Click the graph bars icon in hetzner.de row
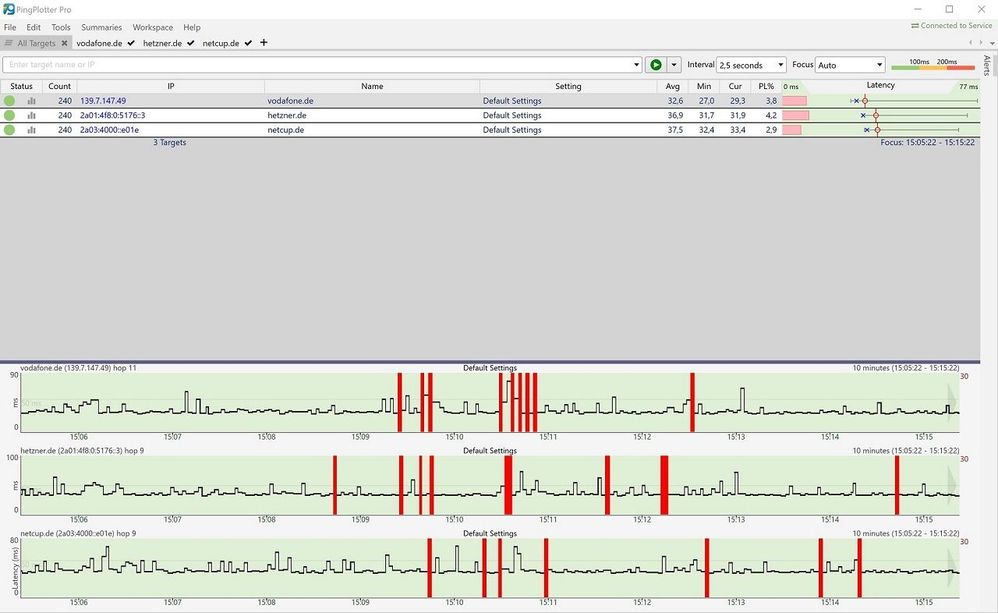The image size is (998, 613). (31, 115)
